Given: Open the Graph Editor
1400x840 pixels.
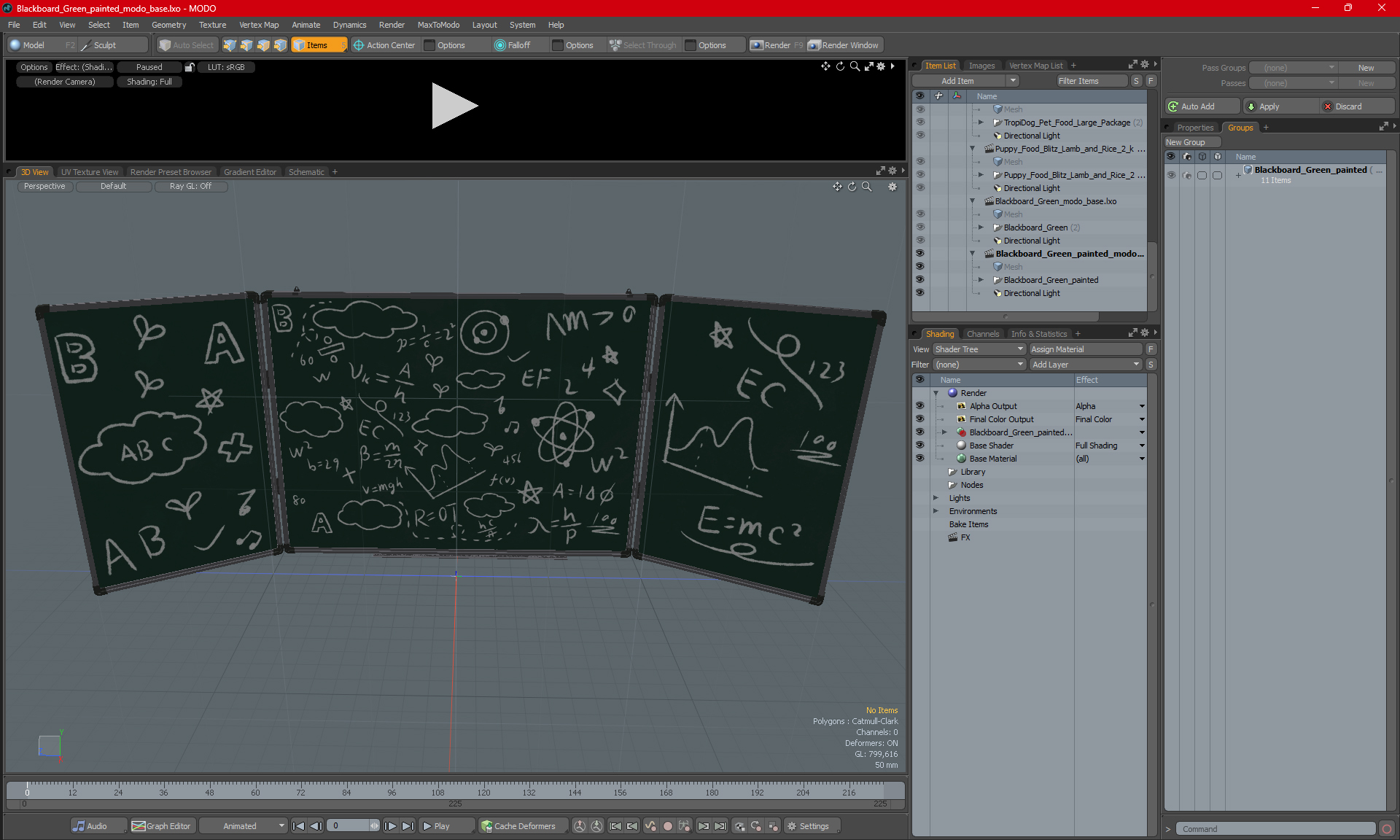Looking at the screenshot, I should click(161, 826).
